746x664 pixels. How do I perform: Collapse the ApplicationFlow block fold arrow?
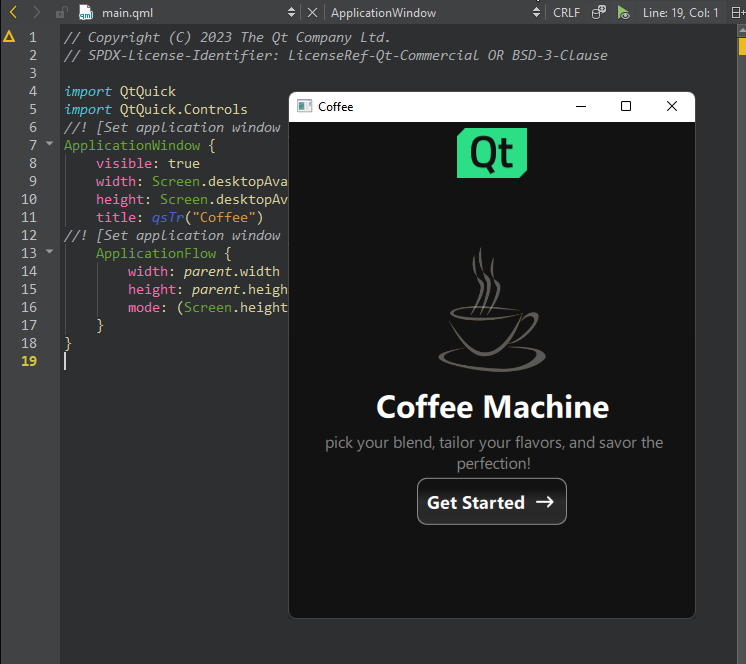tap(49, 253)
